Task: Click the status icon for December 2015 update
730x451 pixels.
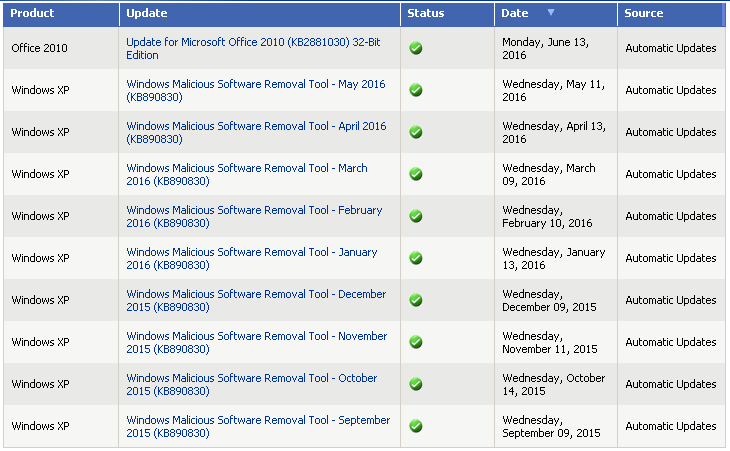Action: pyautogui.click(x=416, y=300)
